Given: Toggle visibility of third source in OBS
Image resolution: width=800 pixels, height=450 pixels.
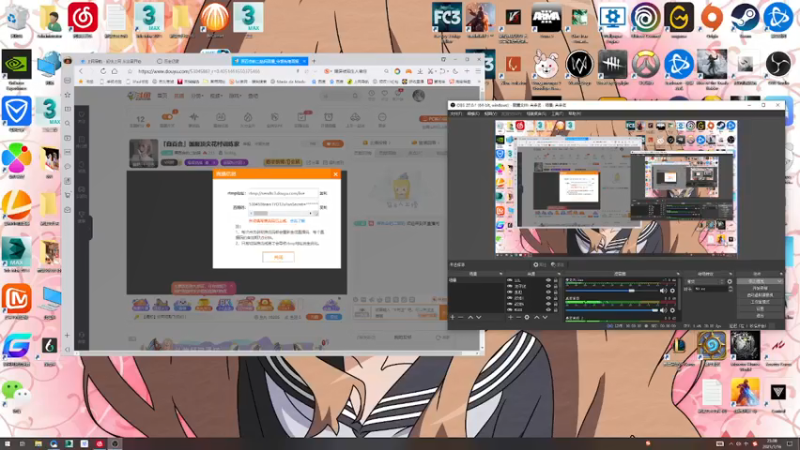Looking at the screenshot, I should tap(548, 292).
